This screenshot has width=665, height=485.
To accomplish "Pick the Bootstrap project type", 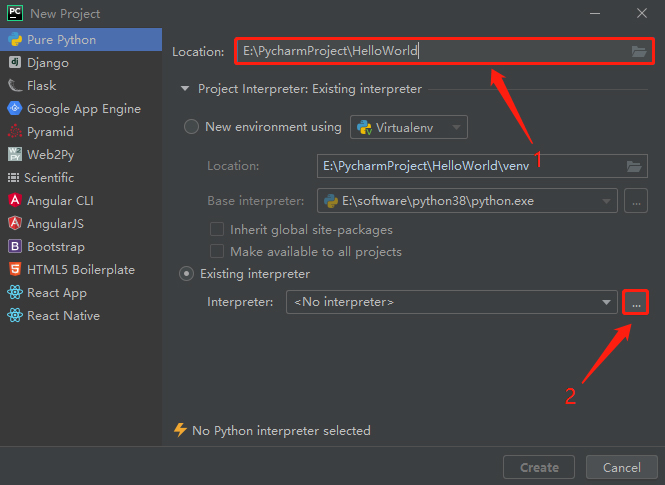I will tap(81, 247).
